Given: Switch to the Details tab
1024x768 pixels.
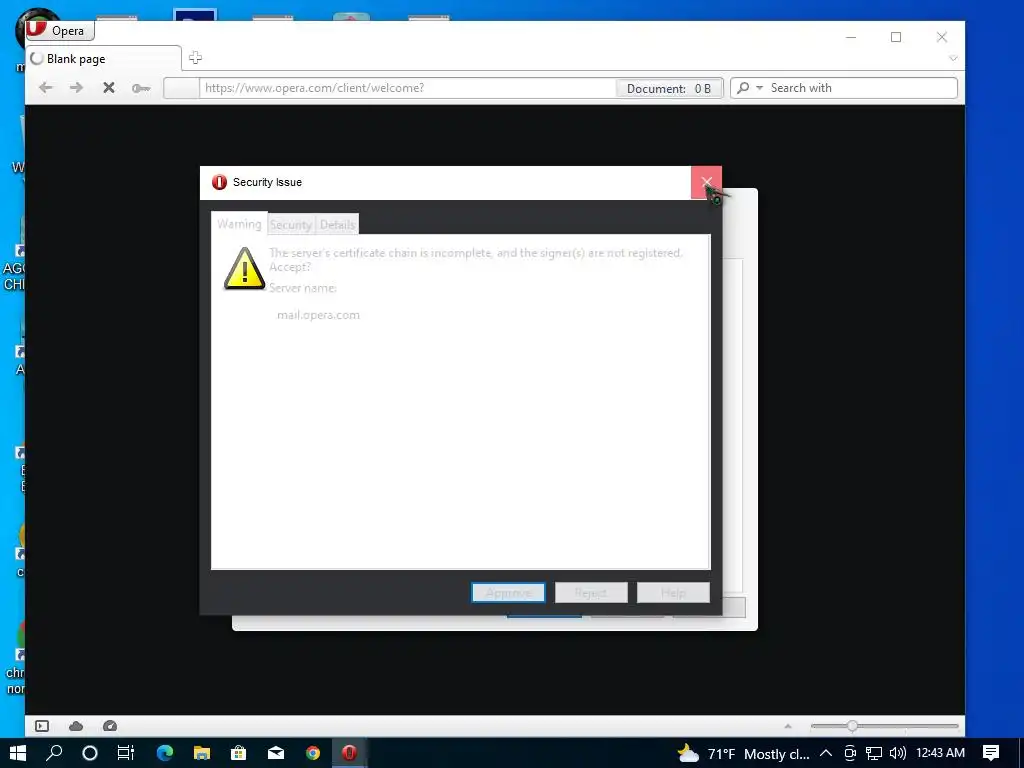Looking at the screenshot, I should click(337, 225).
